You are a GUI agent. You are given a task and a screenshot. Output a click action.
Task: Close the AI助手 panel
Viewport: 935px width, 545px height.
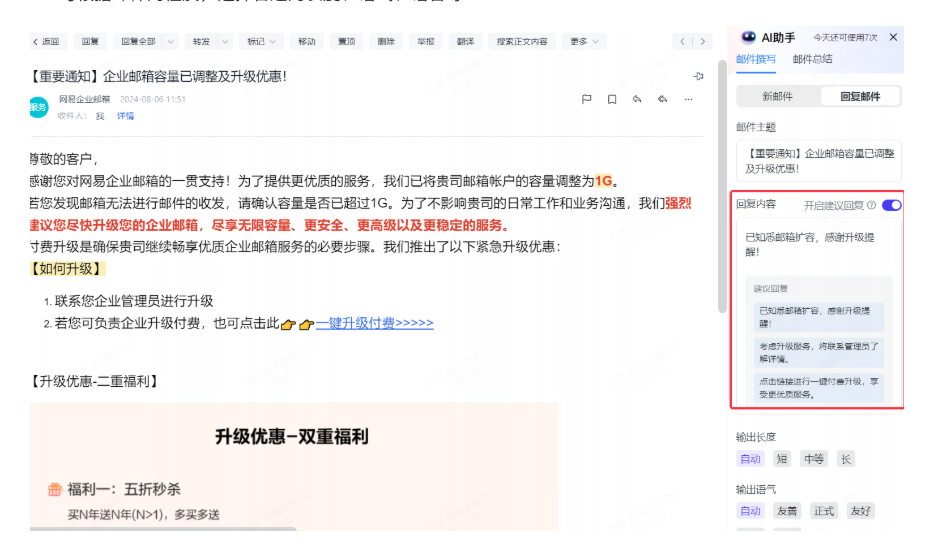pos(893,37)
